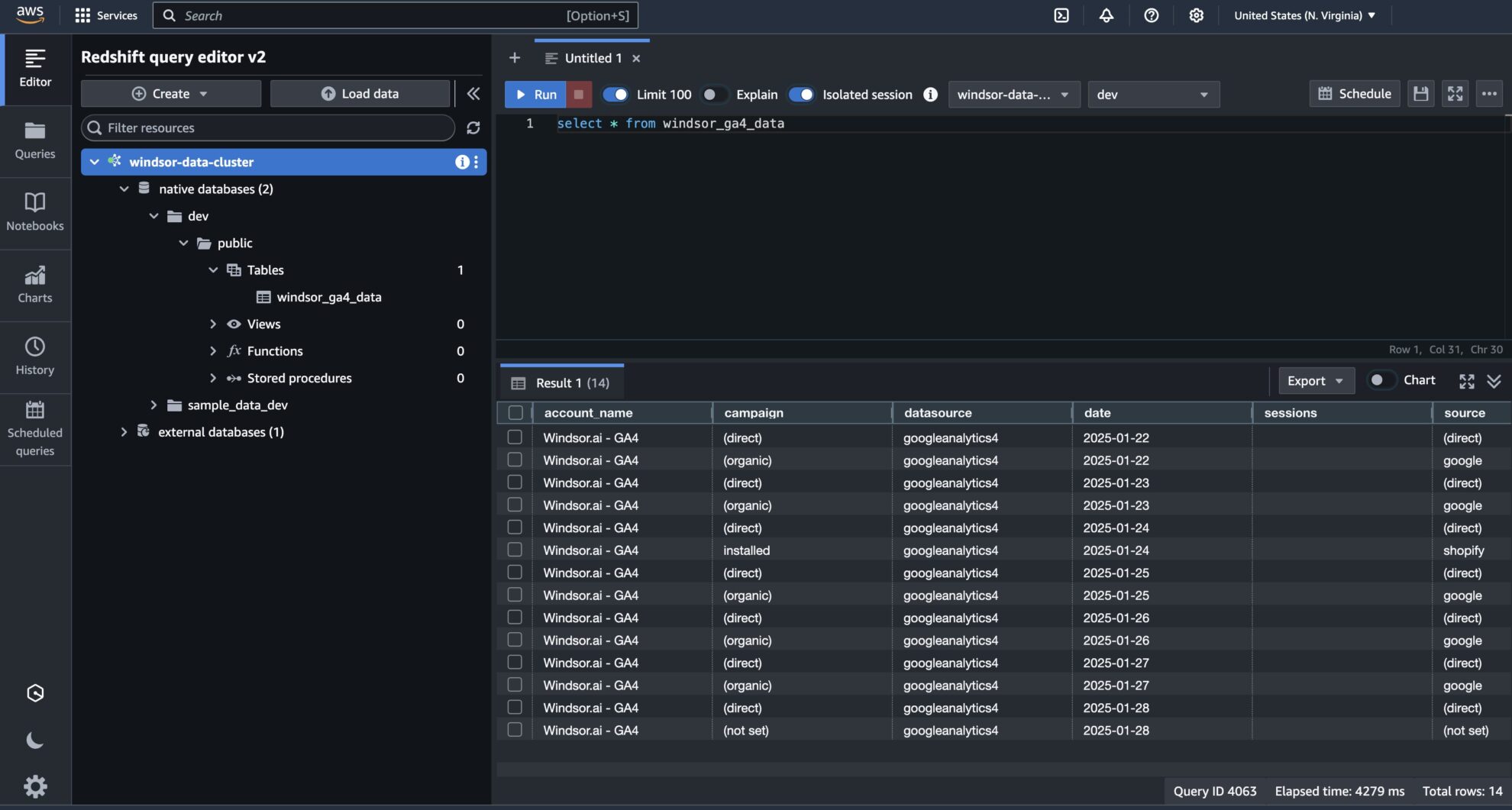Save the query with disk icon

pyautogui.click(x=1420, y=94)
